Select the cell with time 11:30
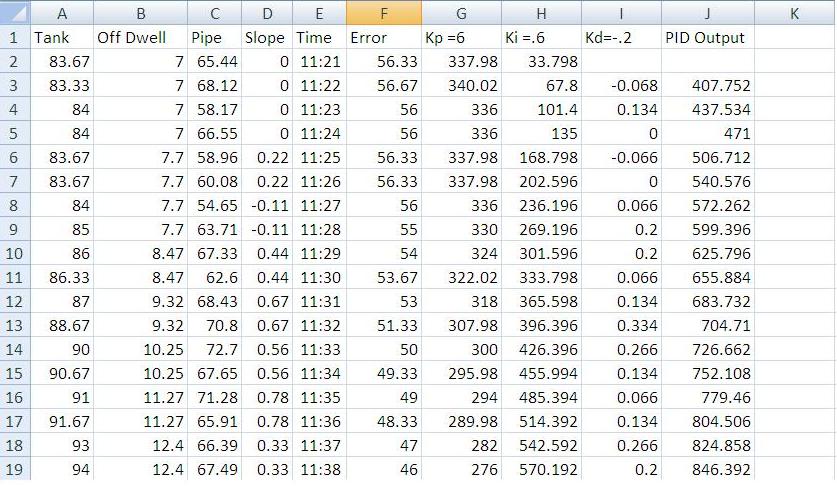Screen dimensions: 837x487 (318, 278)
